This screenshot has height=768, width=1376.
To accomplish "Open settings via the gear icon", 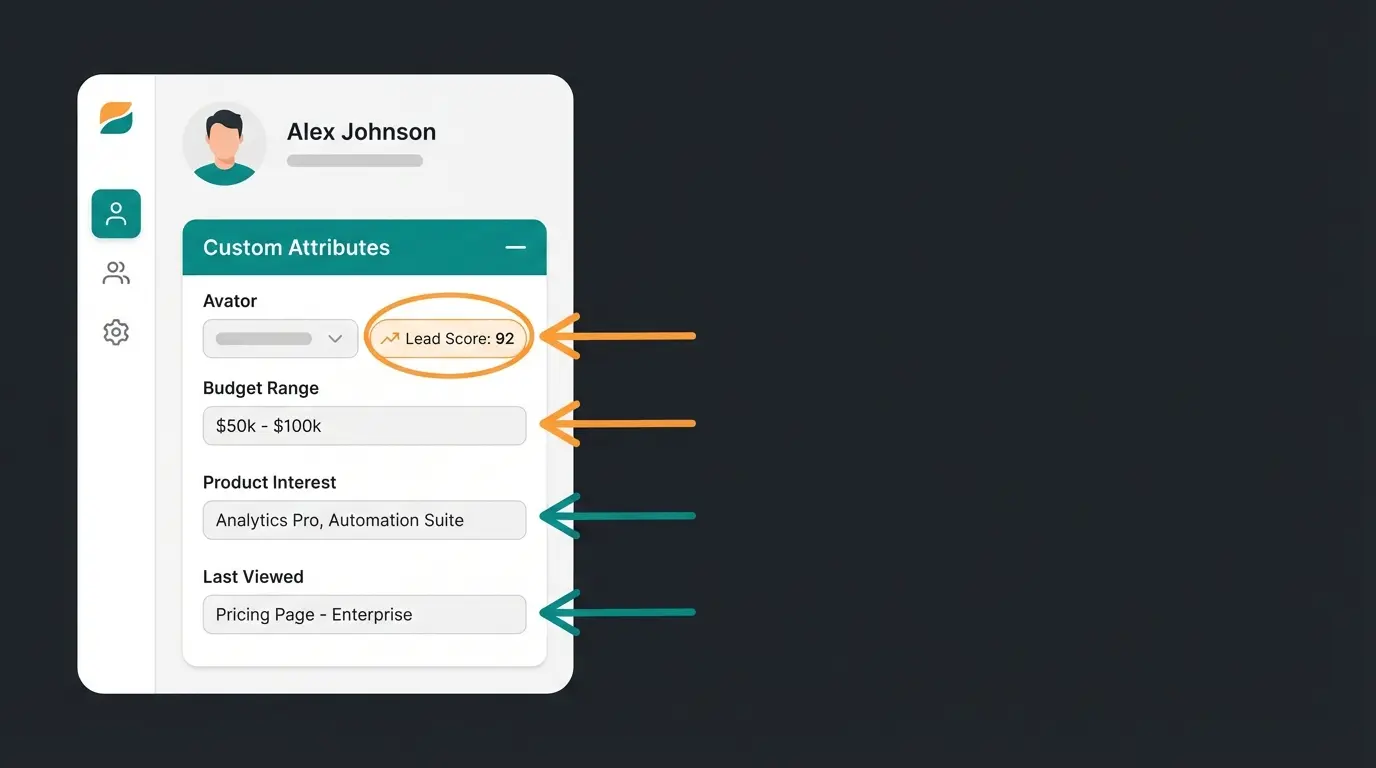I will pos(116,332).
